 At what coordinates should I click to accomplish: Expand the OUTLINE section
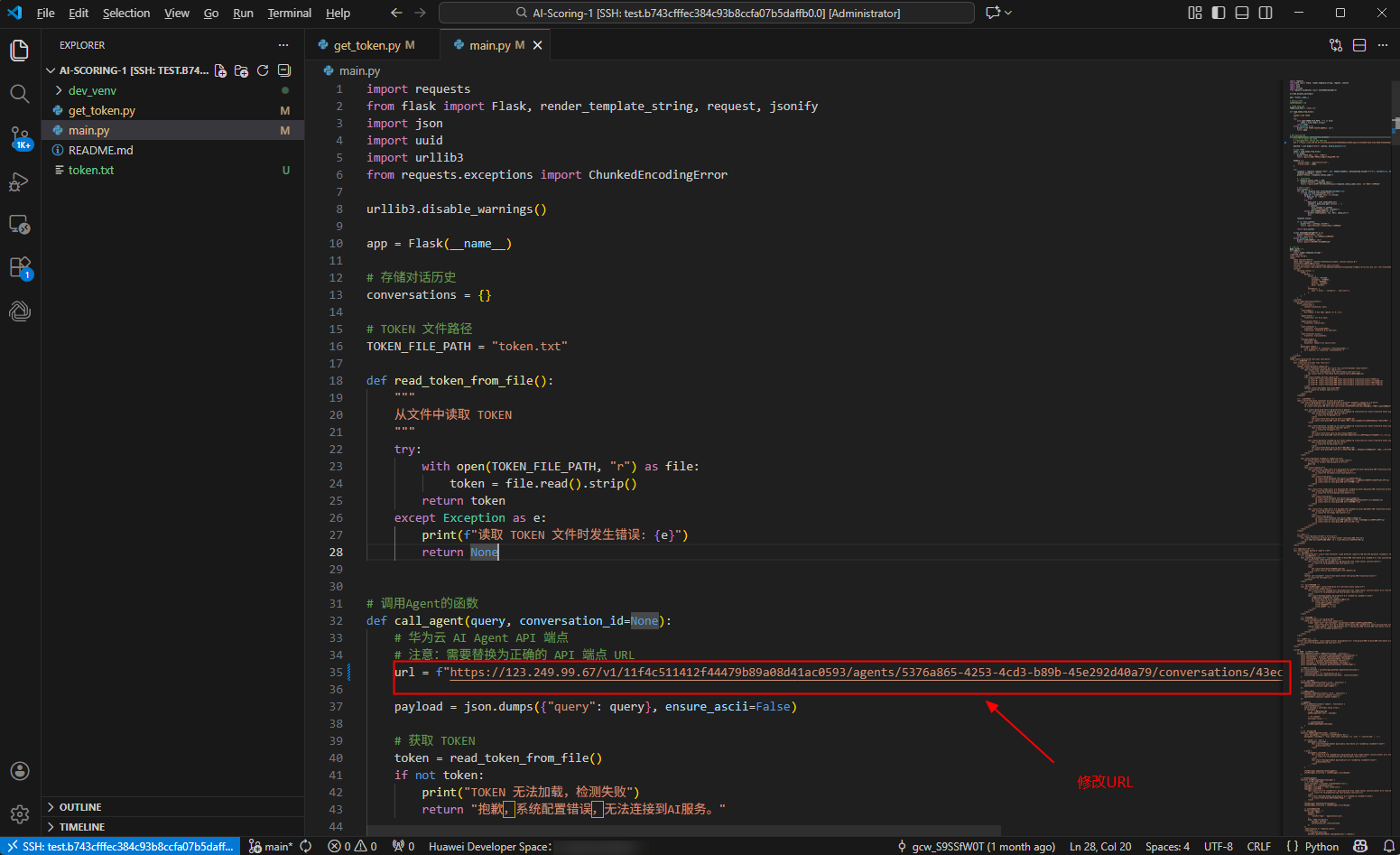pyautogui.click(x=172, y=807)
